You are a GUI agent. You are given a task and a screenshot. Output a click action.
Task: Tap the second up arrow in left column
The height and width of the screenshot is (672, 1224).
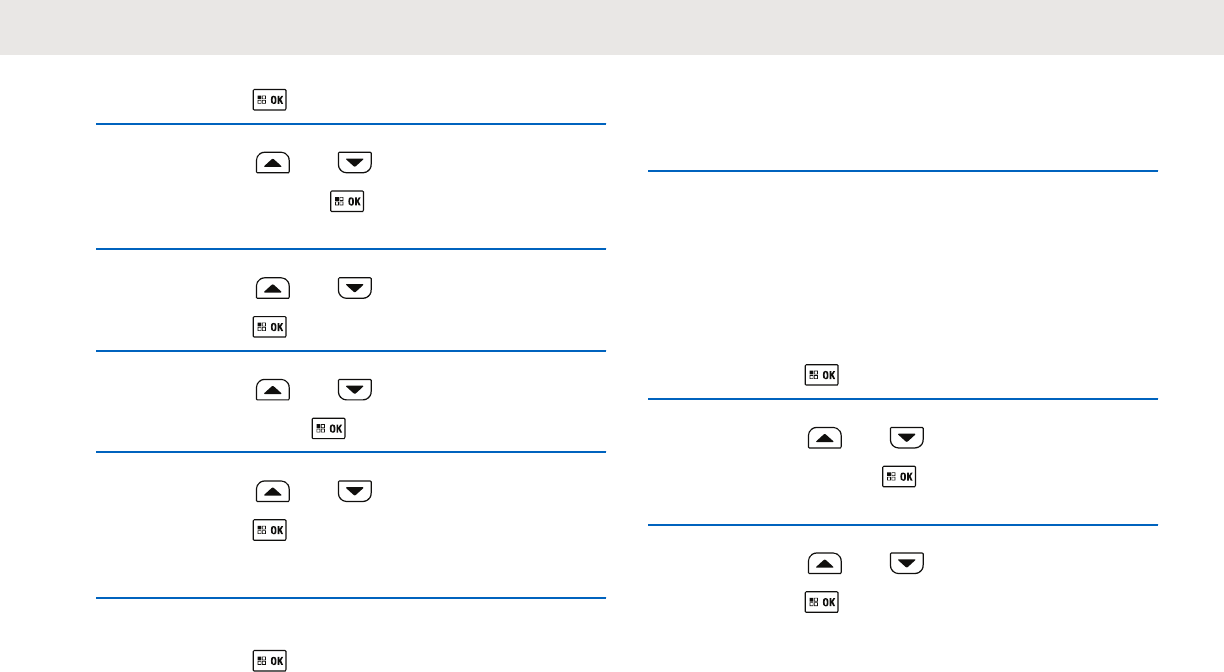tap(273, 288)
